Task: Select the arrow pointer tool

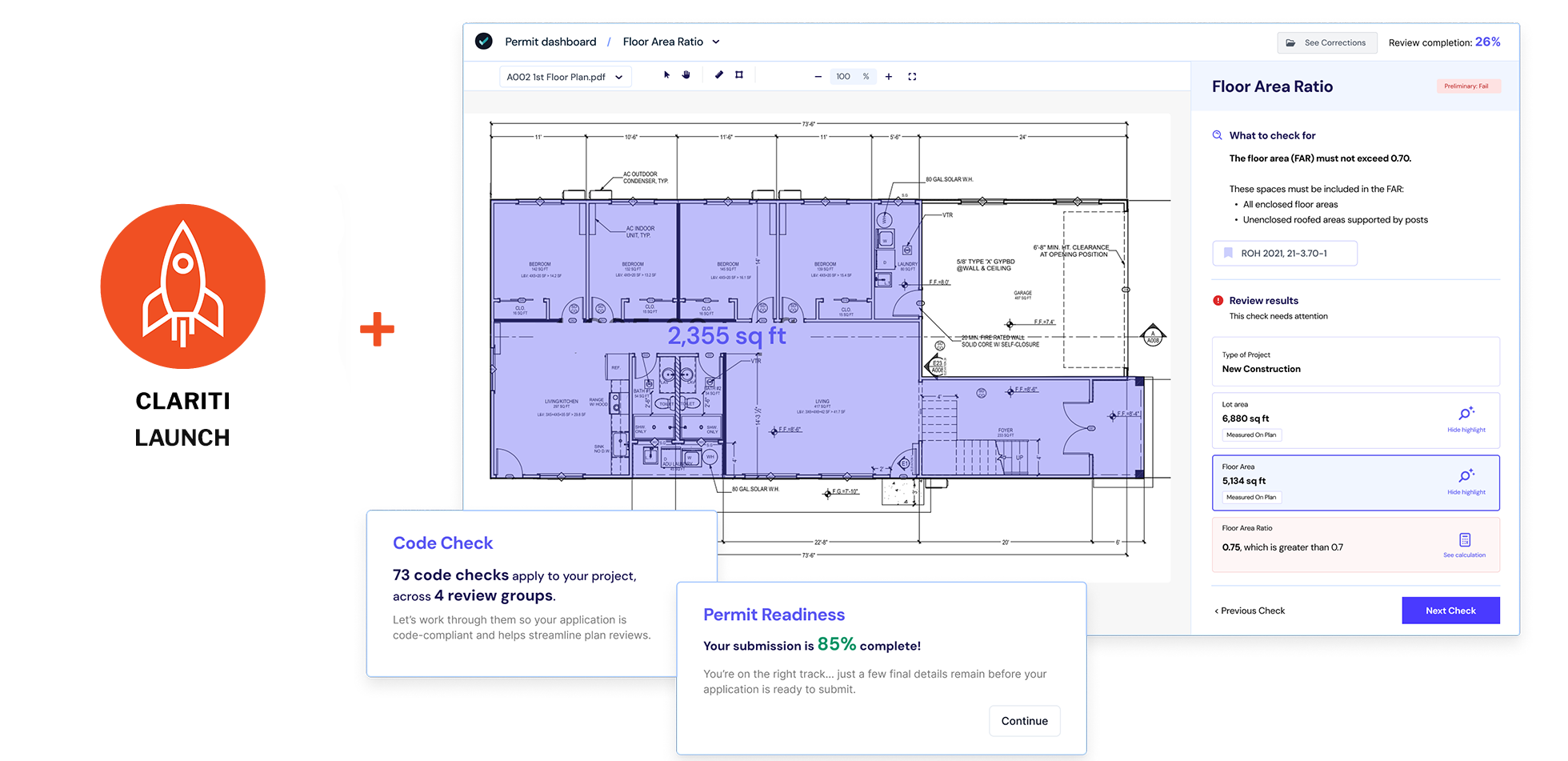Action: 666,75
